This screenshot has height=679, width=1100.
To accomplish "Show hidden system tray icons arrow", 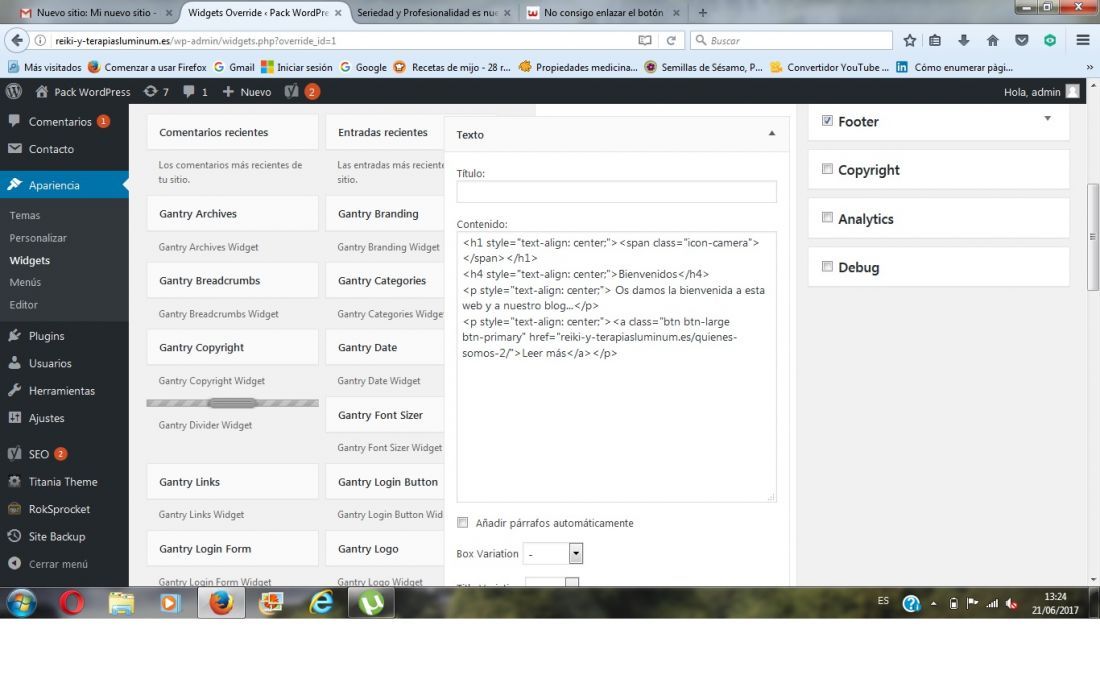I will (933, 603).
